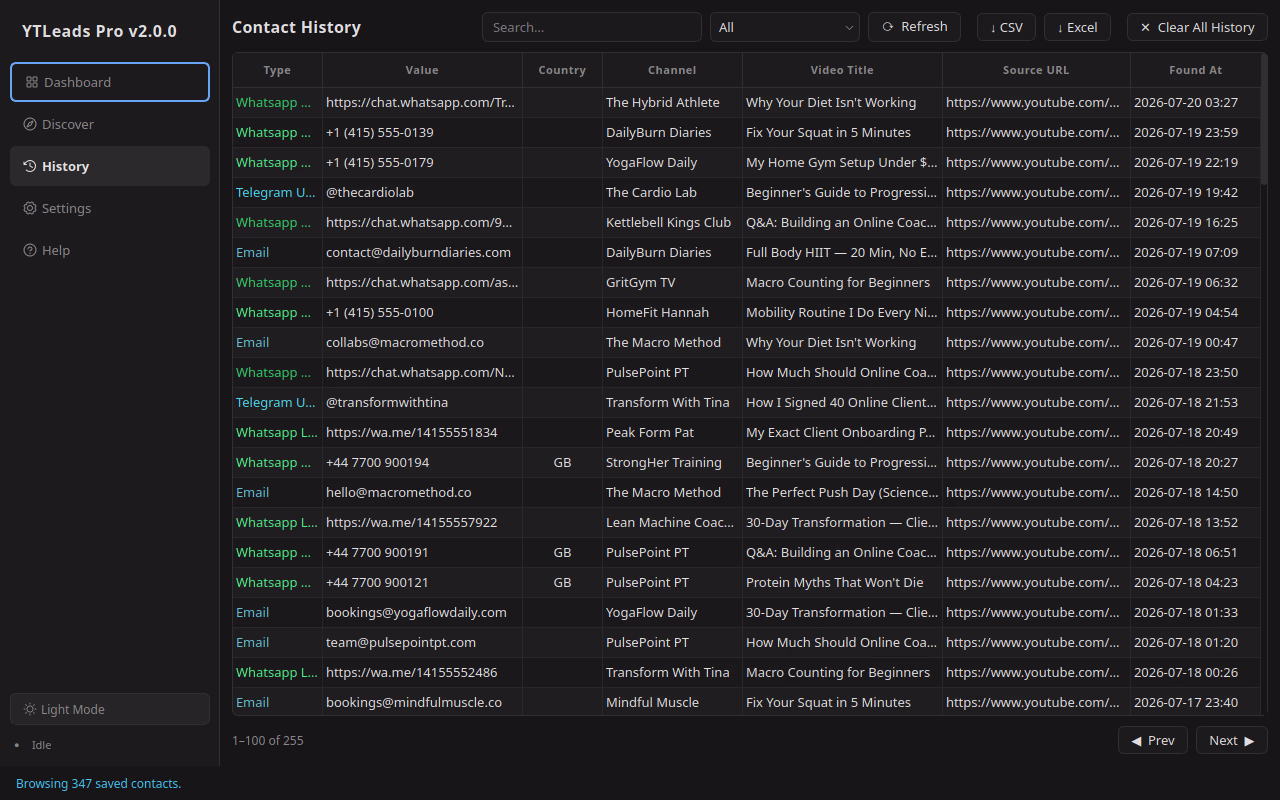Click the Help question mark icon

(30, 250)
